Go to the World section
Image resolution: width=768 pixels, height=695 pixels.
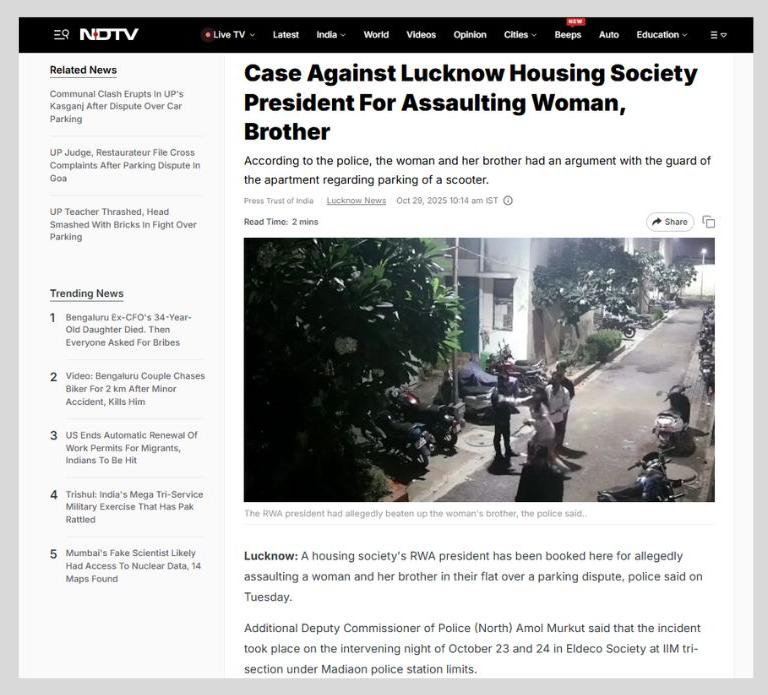376,35
